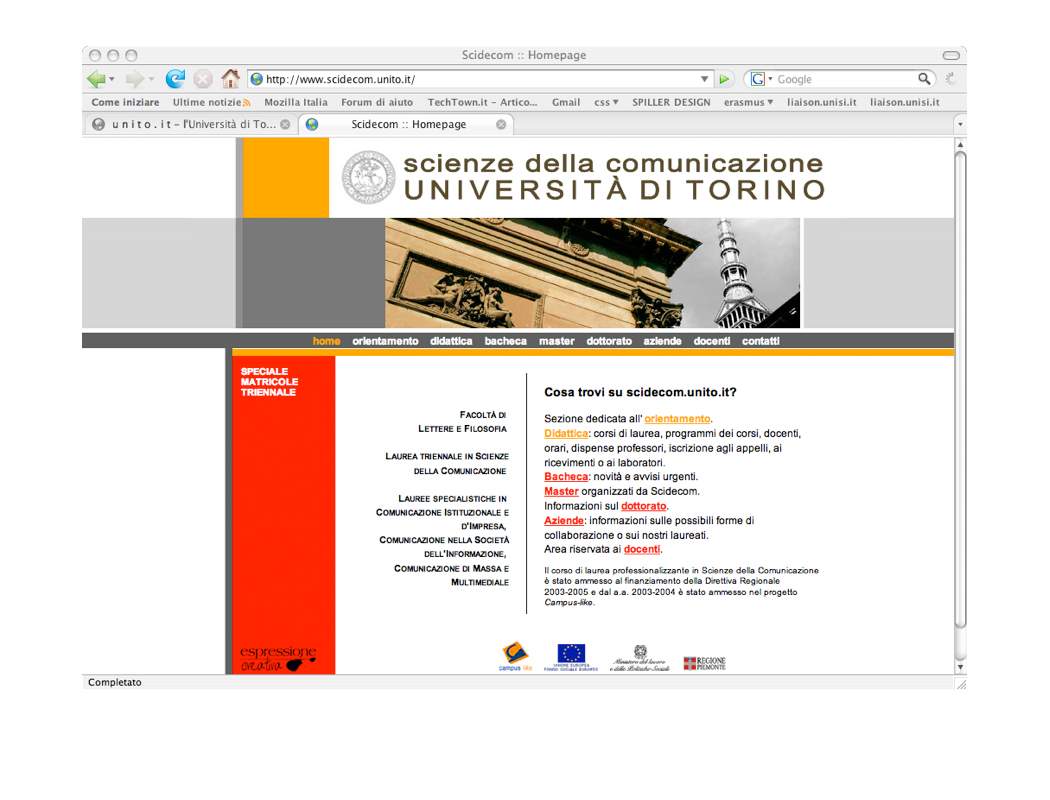Open the dottorato navigation item
Screen dimensions: 1050x800
pyautogui.click(x=609, y=341)
